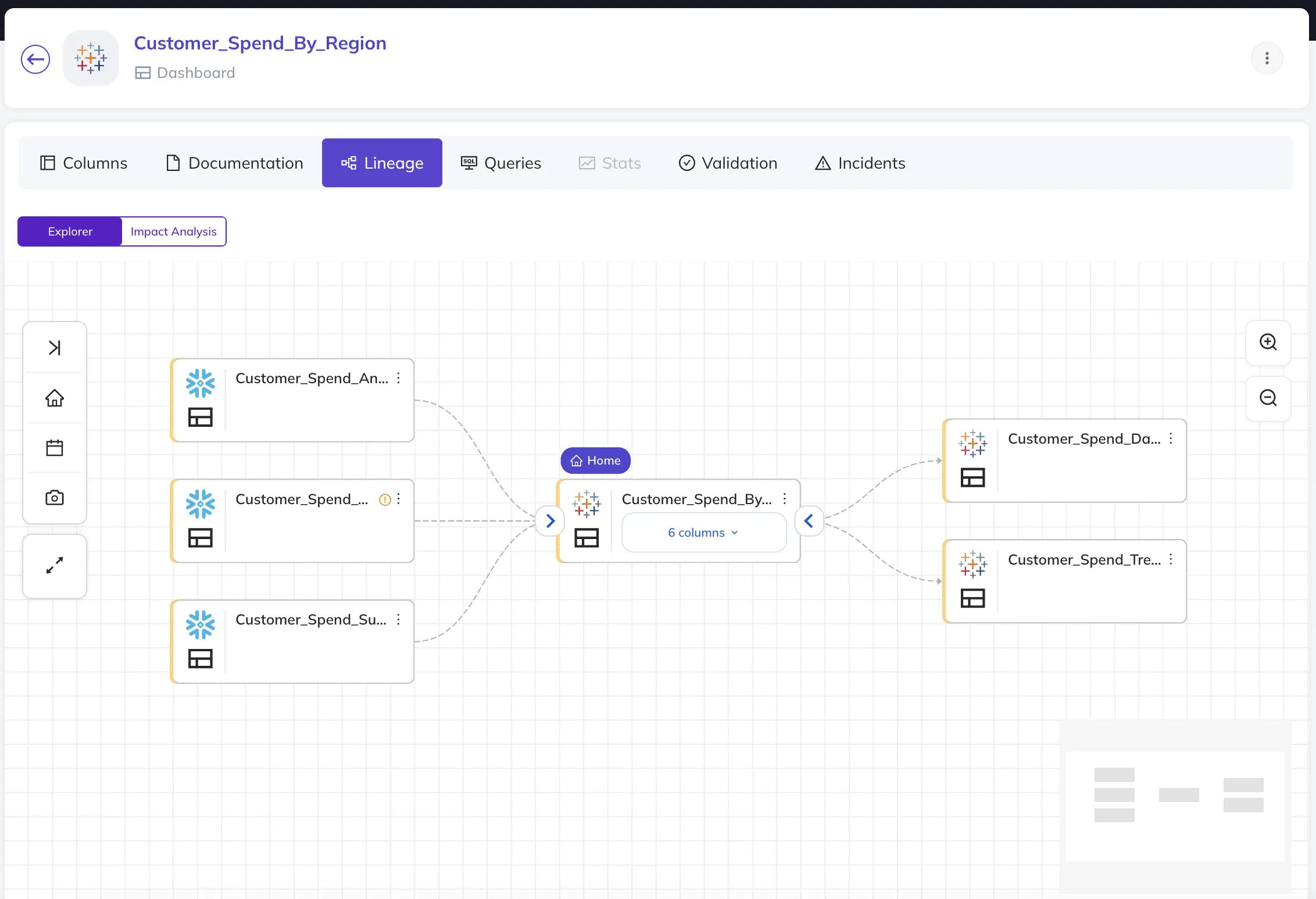Image resolution: width=1316 pixels, height=899 pixels.
Task: Click the zoom in magnifier icon
Action: (1268, 342)
